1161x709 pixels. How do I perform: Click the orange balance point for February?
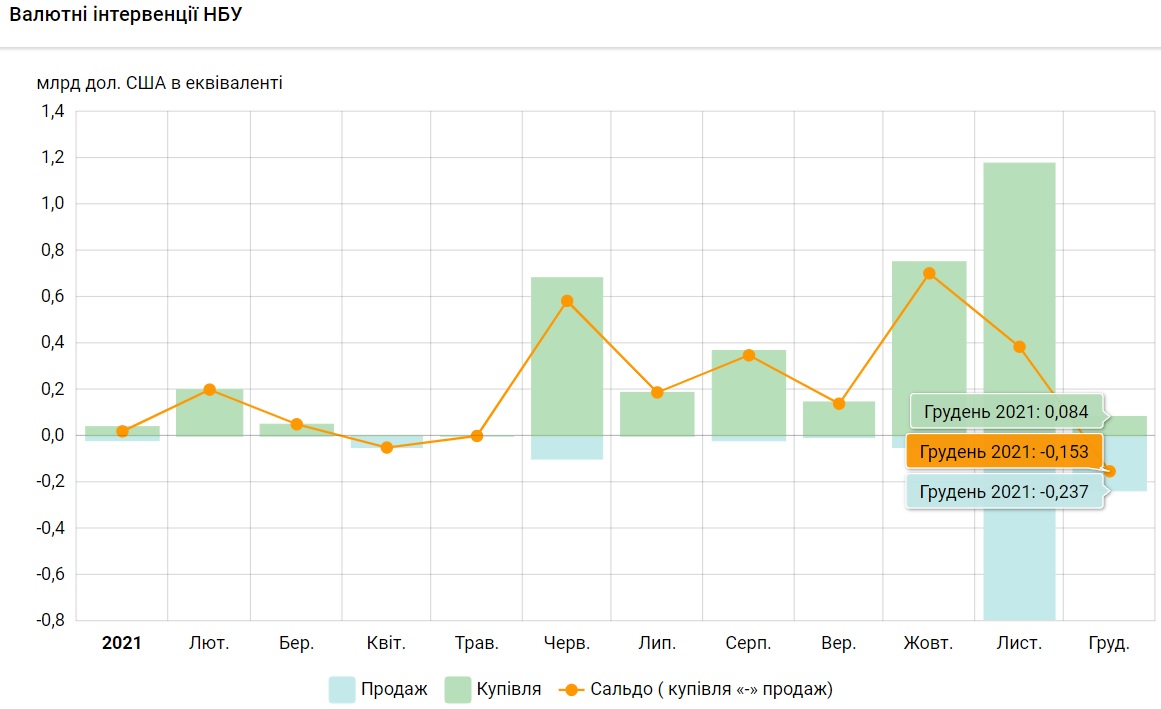pyautogui.click(x=209, y=389)
